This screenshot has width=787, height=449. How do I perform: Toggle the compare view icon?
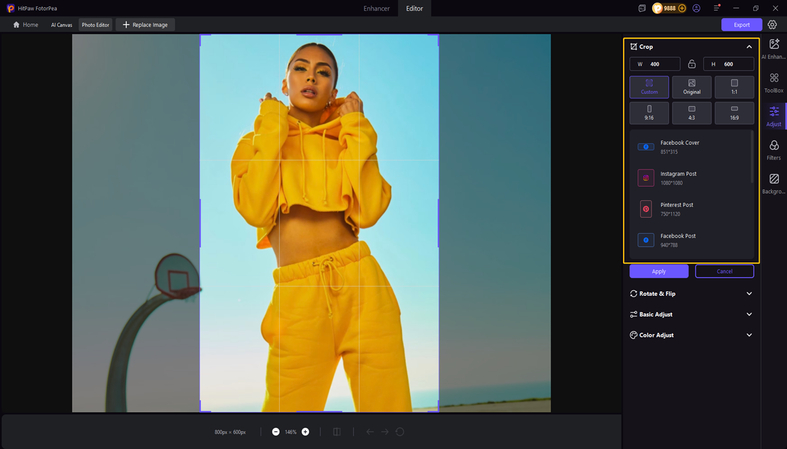pyautogui.click(x=337, y=432)
